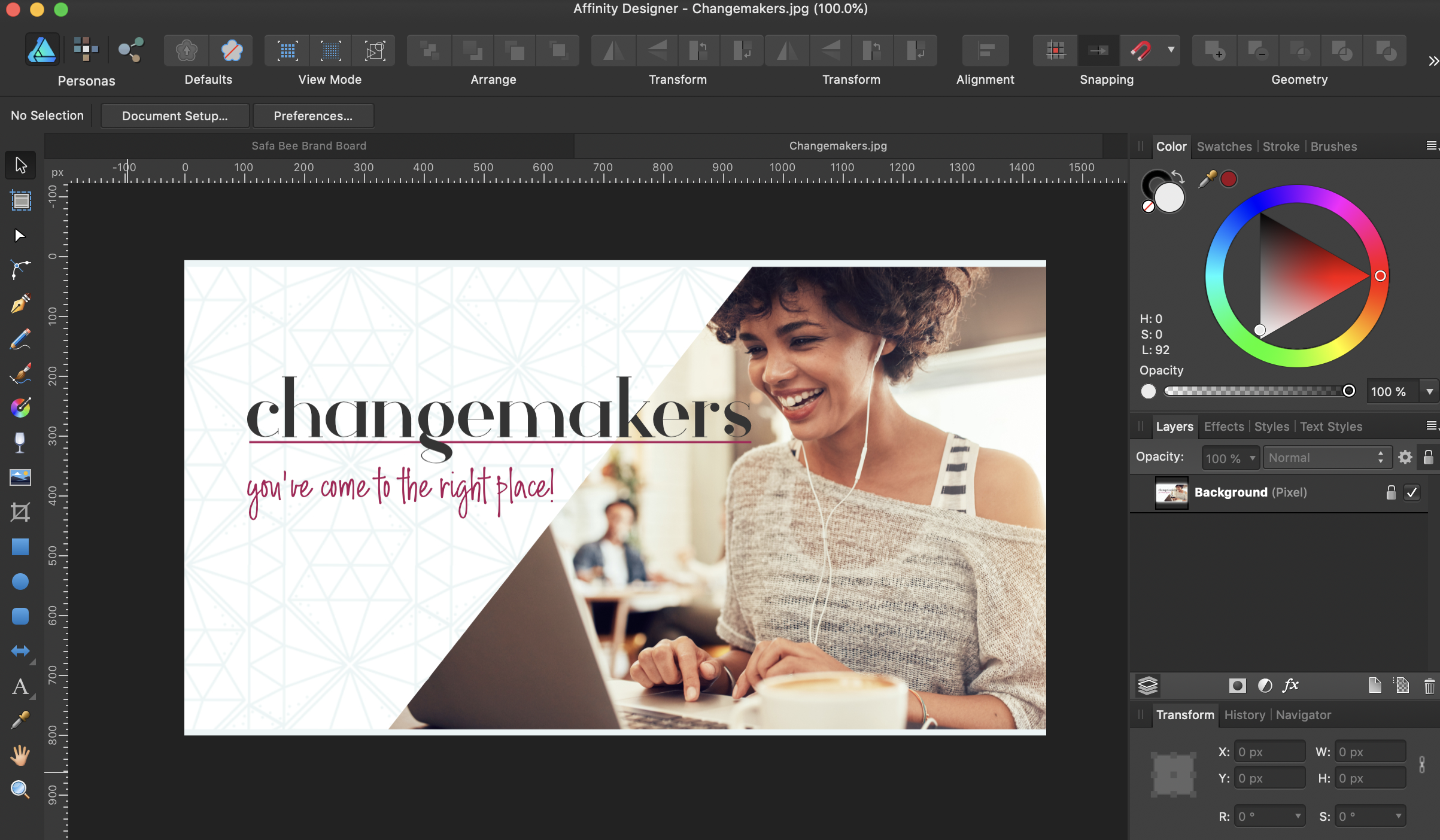
Task: Click the delete layer trash icon
Action: pyautogui.click(x=1429, y=686)
